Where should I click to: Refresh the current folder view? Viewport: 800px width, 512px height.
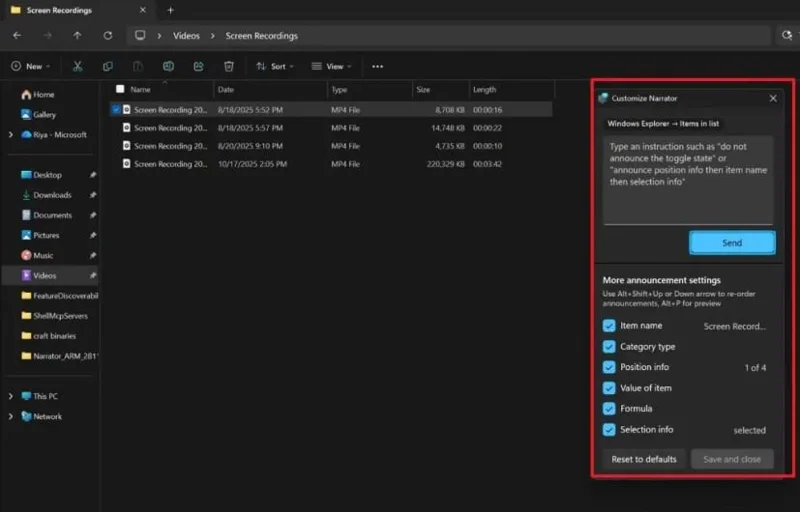click(x=108, y=36)
